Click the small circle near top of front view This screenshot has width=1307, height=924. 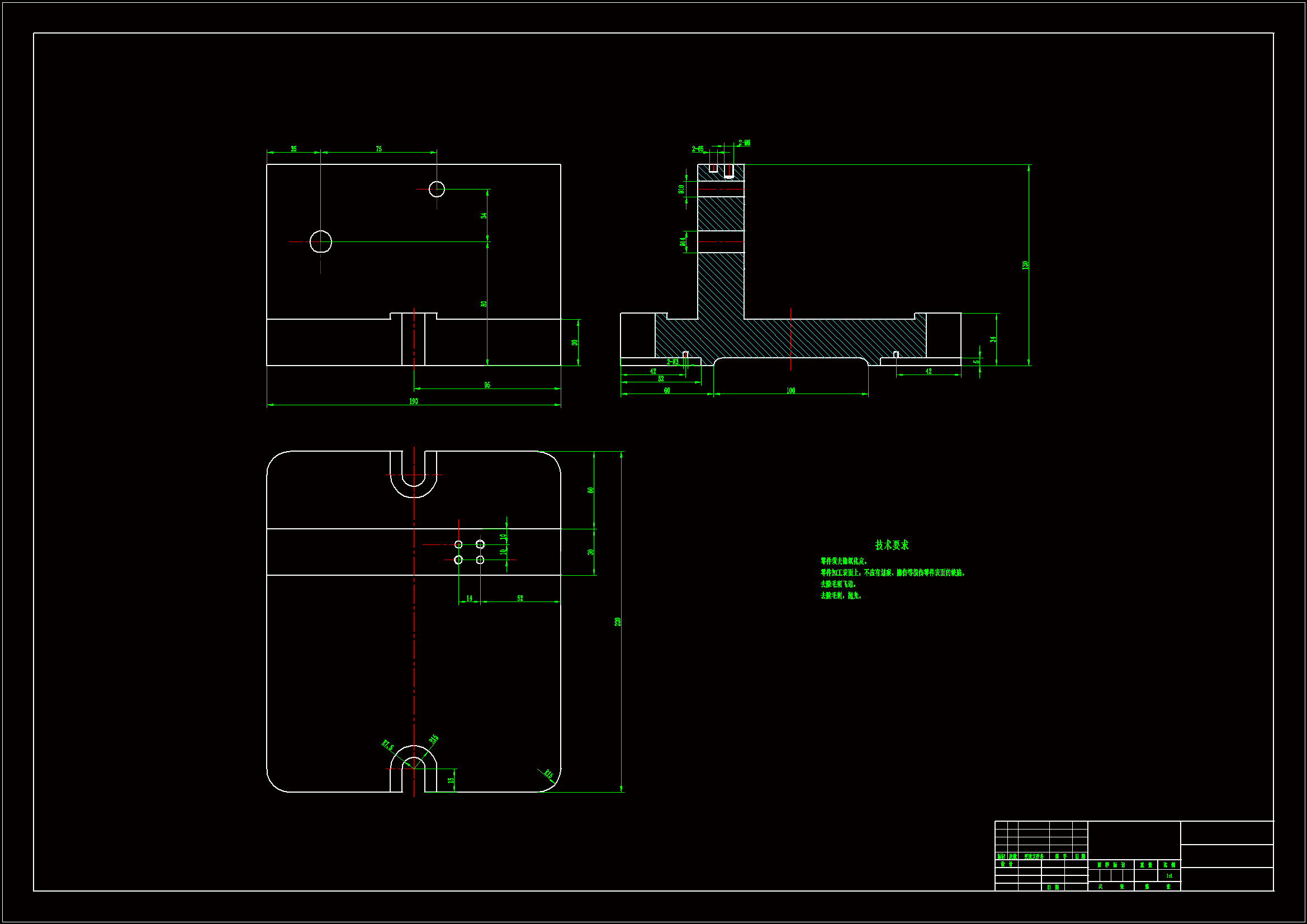click(x=437, y=188)
